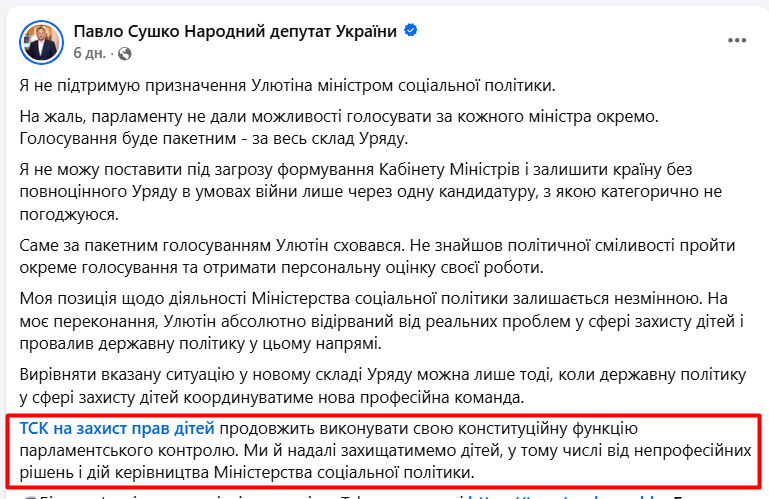The height and width of the screenshot is (499, 769).
Task: Click the line "провалив державну політику у цьому напрямі"
Action: [x=200, y=343]
